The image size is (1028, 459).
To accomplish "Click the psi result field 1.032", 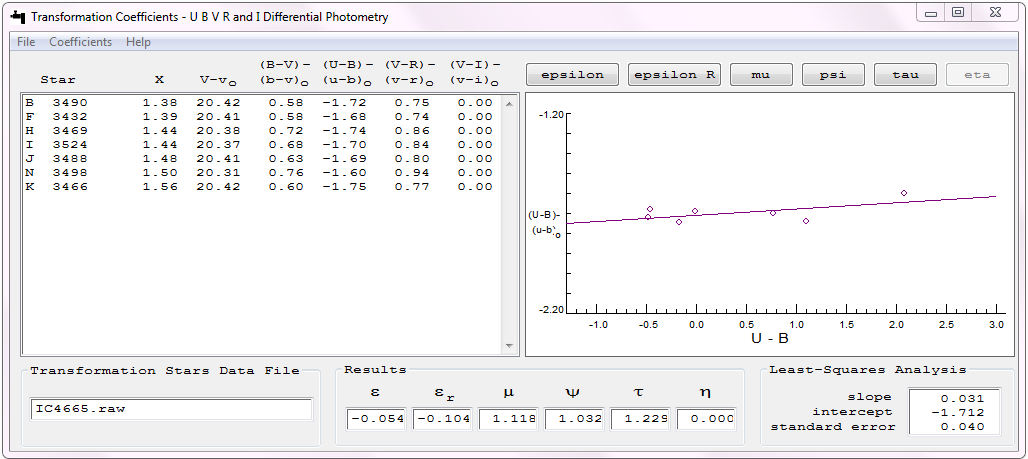I will click(574, 419).
